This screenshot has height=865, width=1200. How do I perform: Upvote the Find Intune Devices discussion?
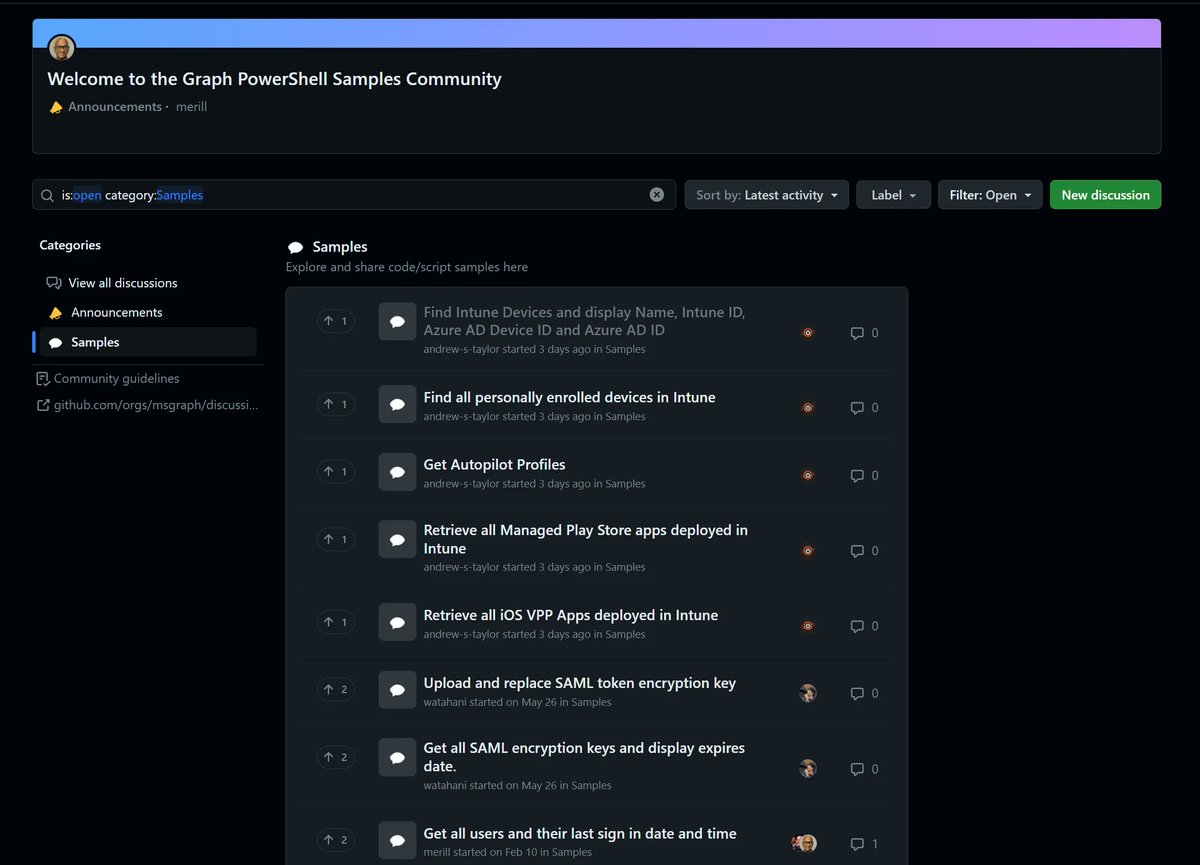click(335, 321)
